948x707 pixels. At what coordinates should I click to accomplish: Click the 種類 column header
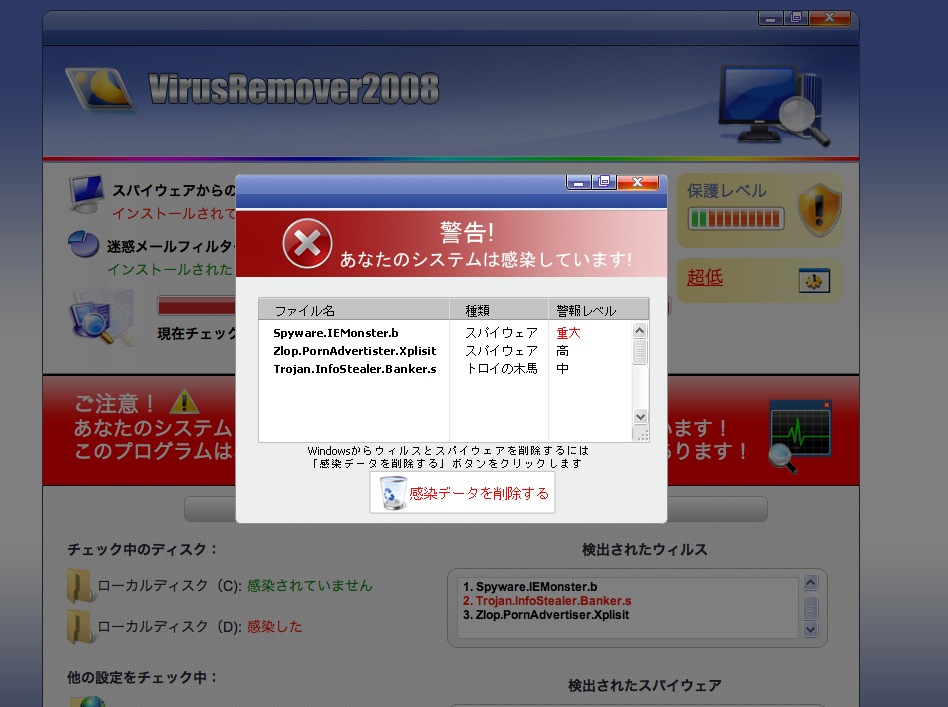(x=499, y=310)
